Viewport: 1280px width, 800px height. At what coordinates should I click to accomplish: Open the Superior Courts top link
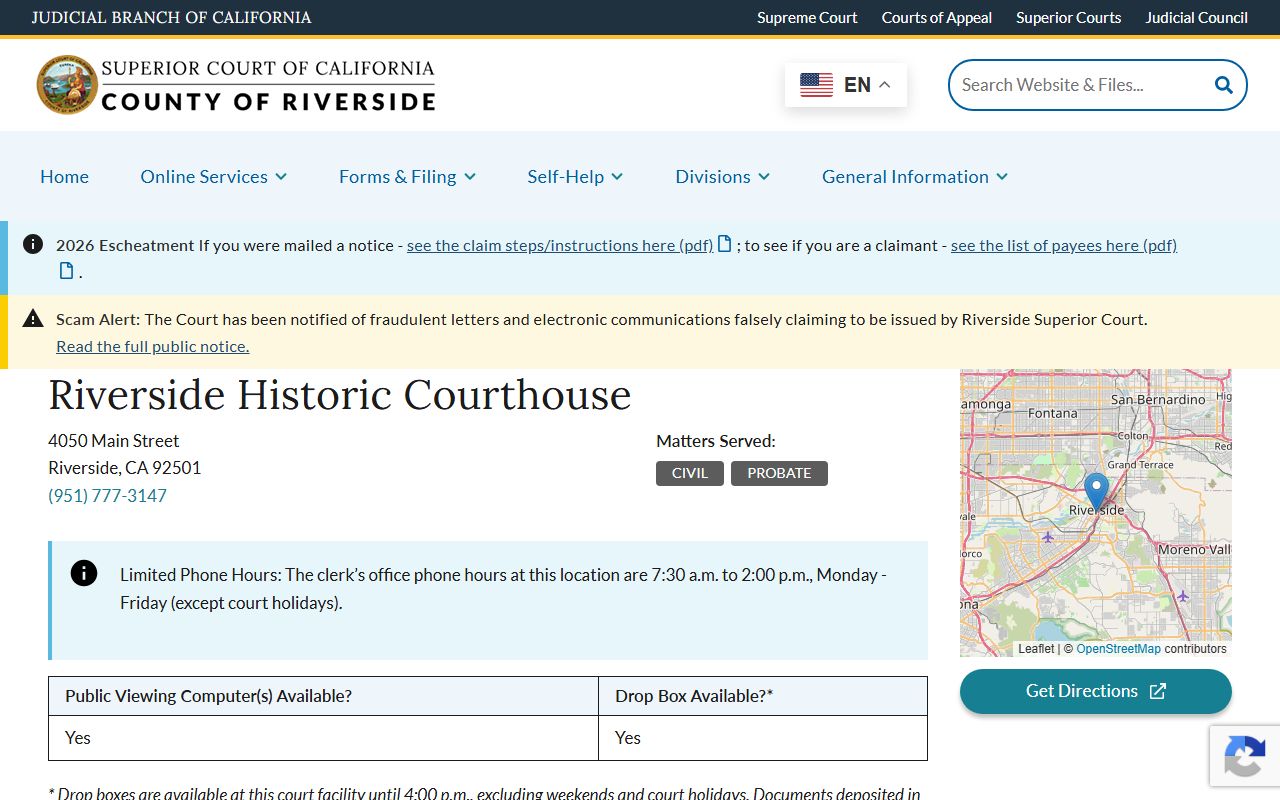tap(1068, 17)
